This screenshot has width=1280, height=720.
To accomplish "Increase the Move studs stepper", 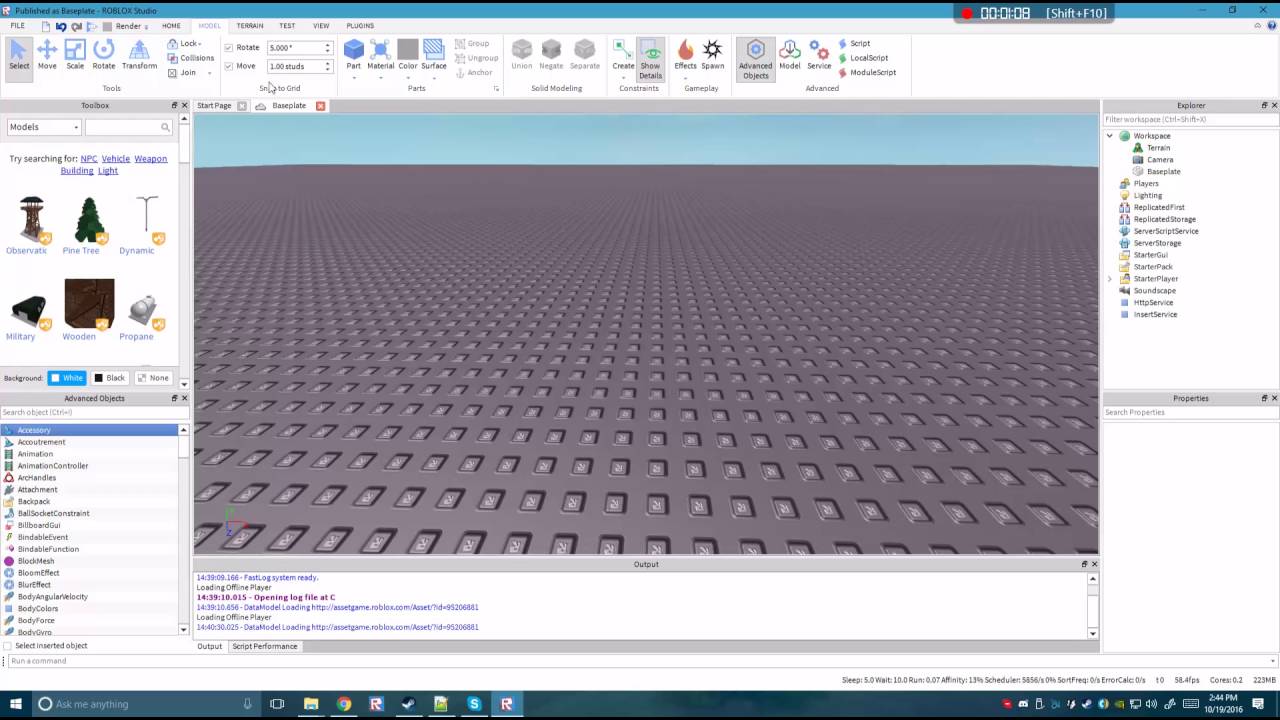I will point(327,64).
